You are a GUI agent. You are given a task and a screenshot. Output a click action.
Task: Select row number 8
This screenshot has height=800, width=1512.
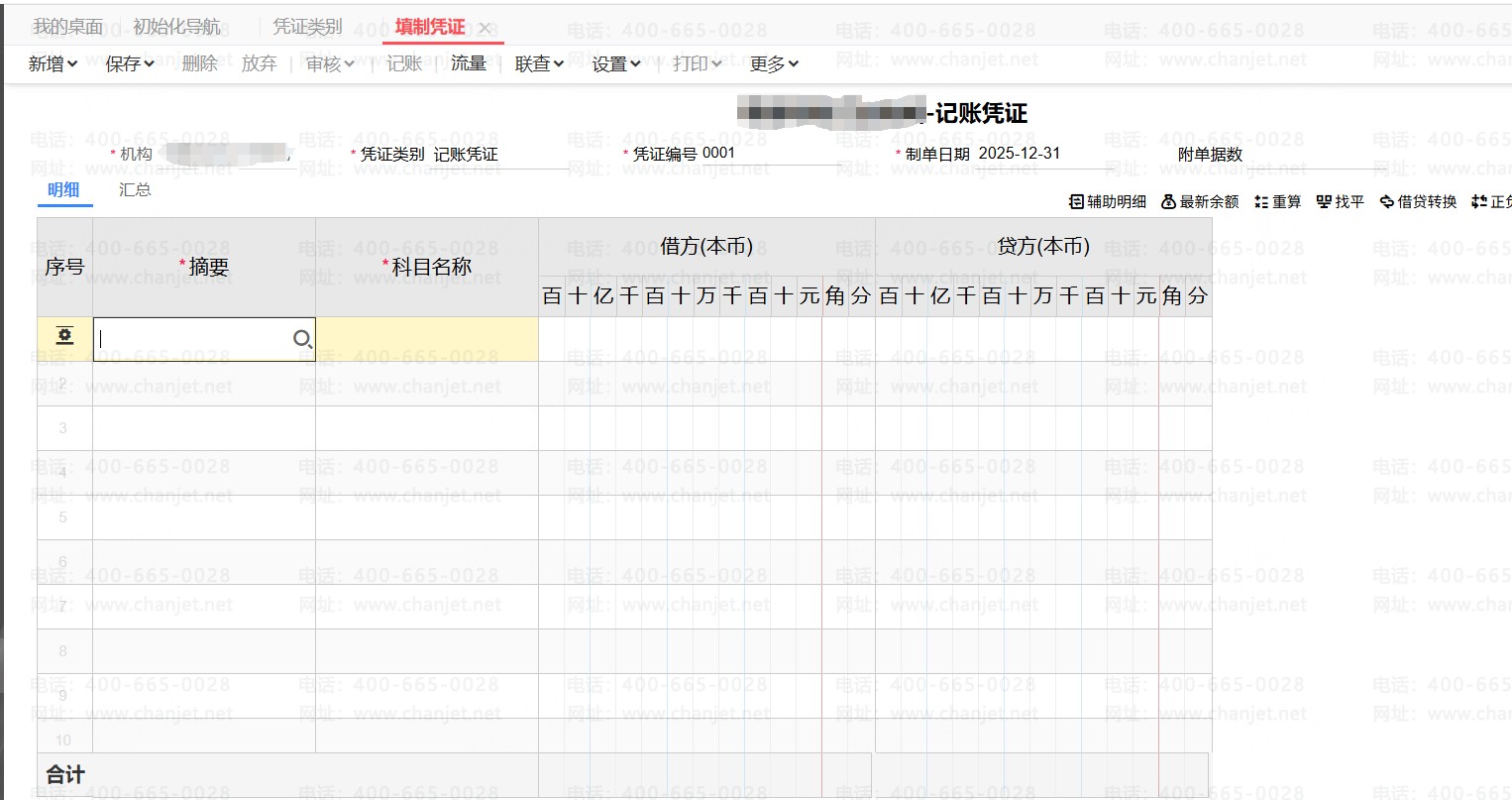click(63, 651)
